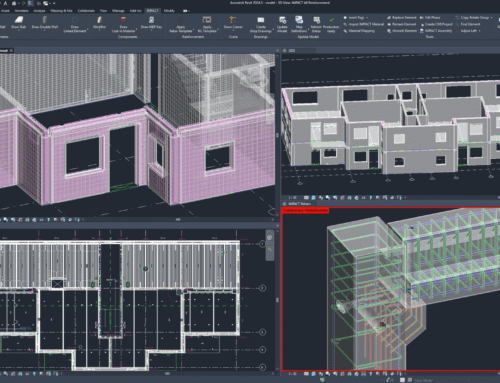Mark element as Production ready
500x383 pixels.
331,24
